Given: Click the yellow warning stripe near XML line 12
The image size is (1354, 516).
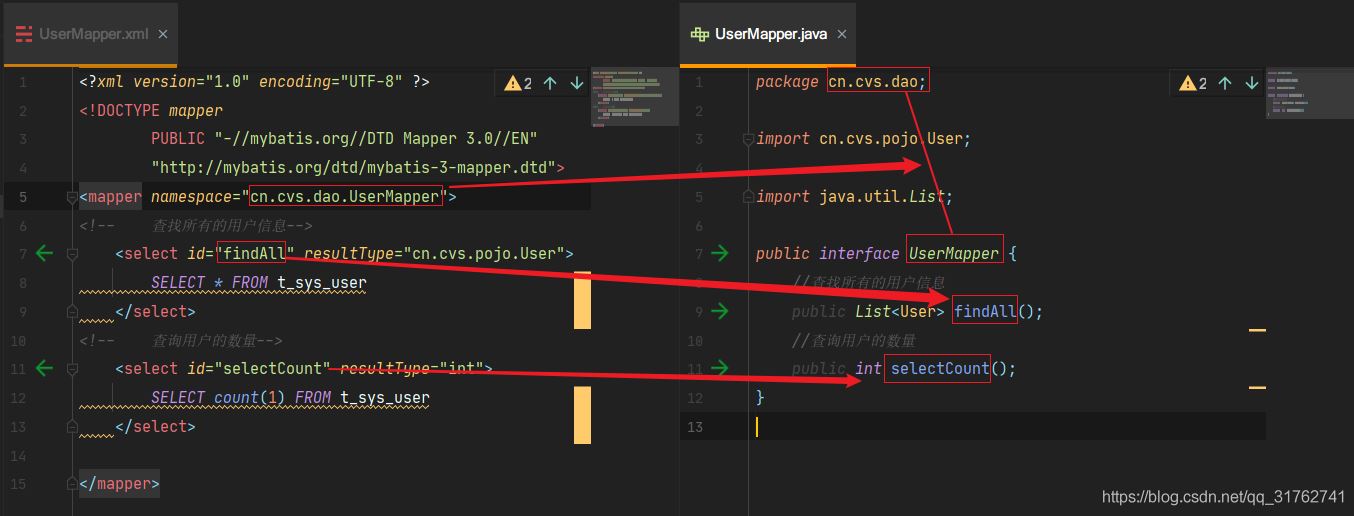Looking at the screenshot, I should [582, 414].
